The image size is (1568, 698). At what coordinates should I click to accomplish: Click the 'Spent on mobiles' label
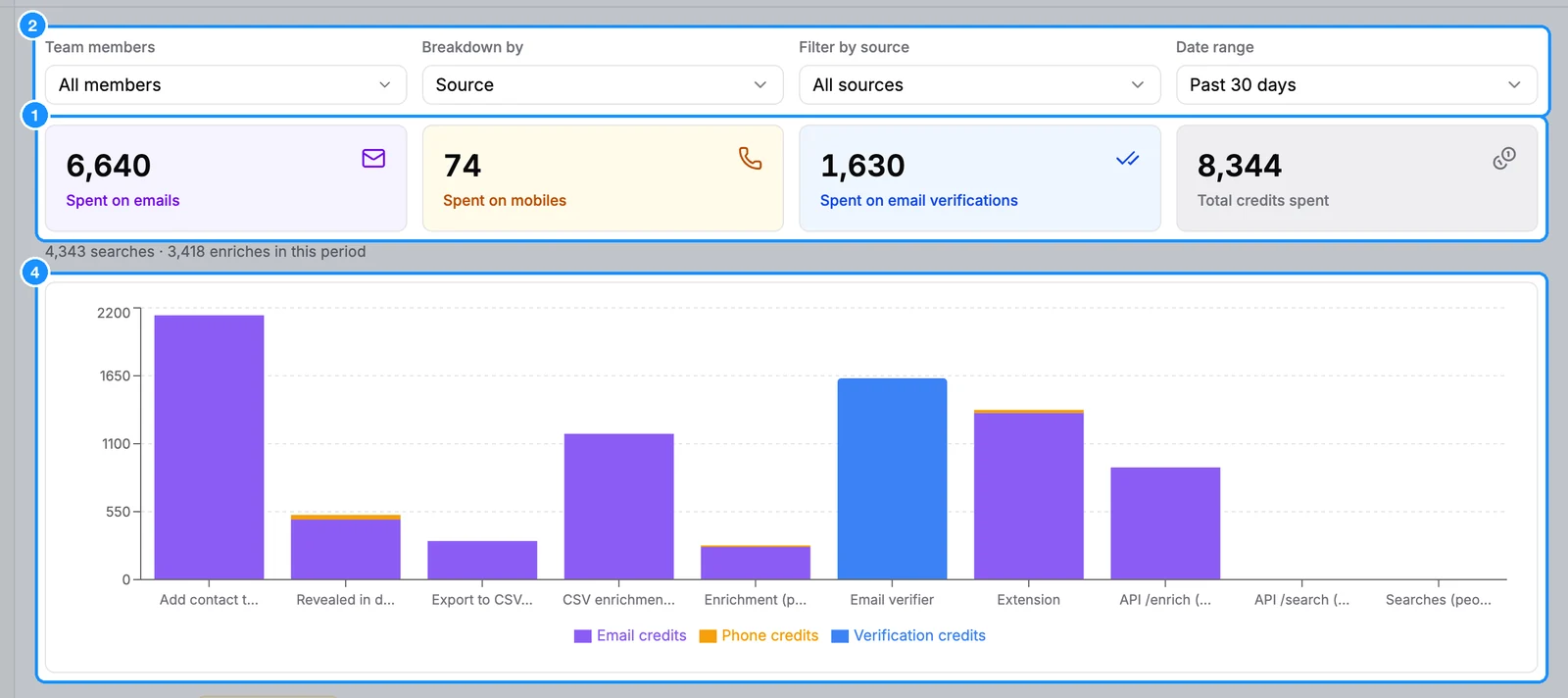pyautogui.click(x=505, y=200)
